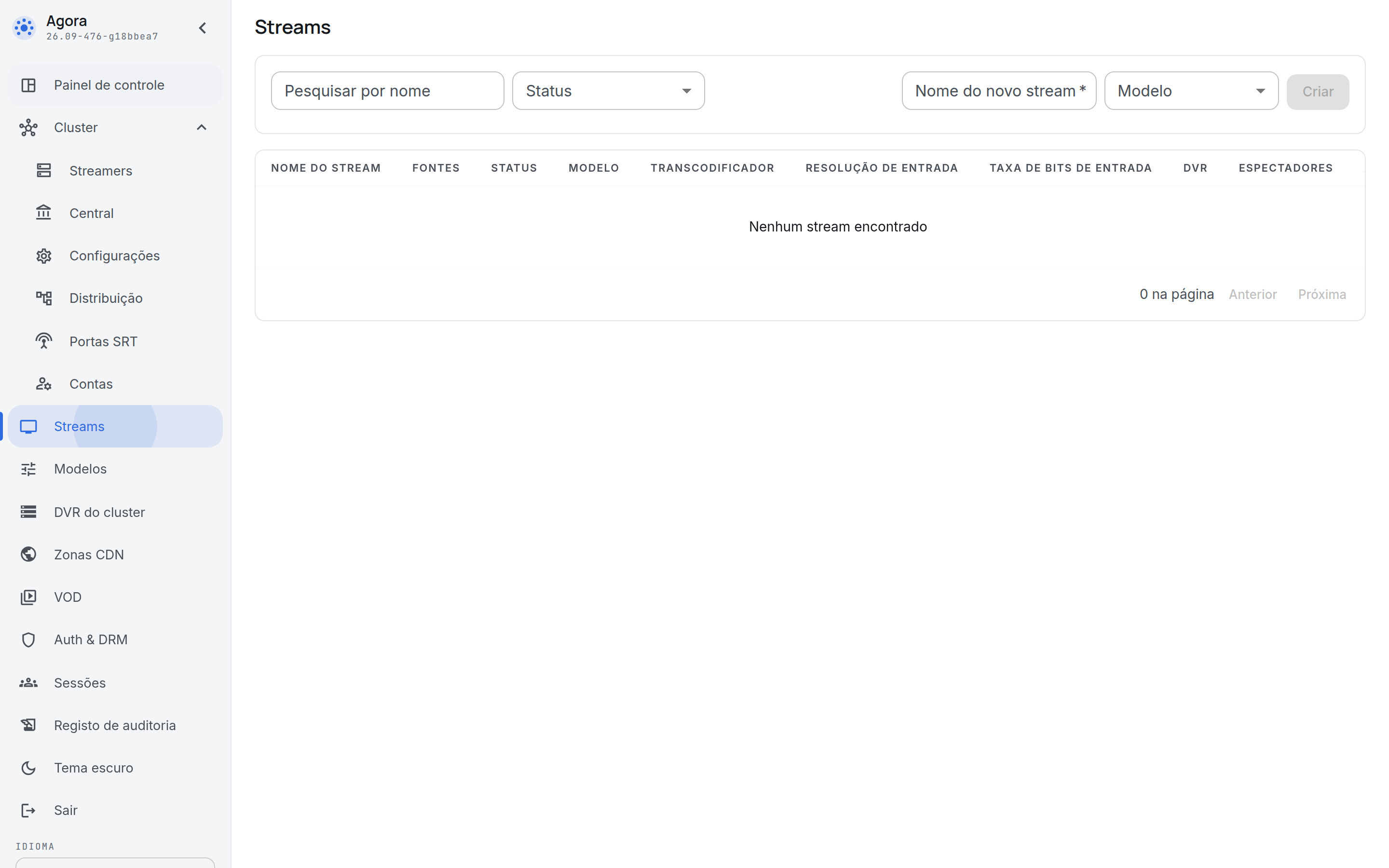Click the Streams monitor icon
Screen dimensions: 1389x868
(x=29, y=427)
